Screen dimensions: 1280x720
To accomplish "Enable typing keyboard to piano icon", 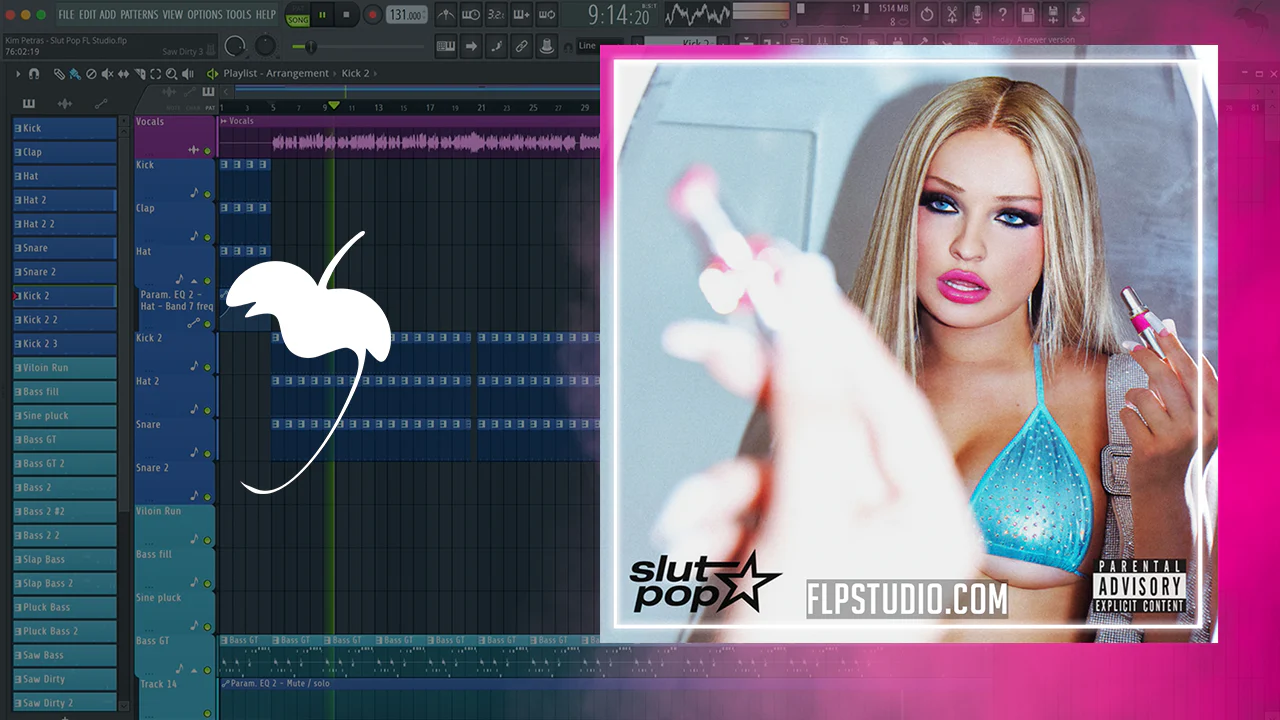I will tap(445, 46).
